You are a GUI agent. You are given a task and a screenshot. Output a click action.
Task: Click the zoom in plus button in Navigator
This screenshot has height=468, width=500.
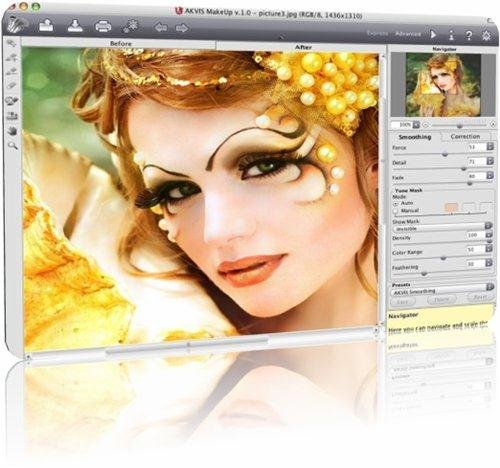coord(493,124)
